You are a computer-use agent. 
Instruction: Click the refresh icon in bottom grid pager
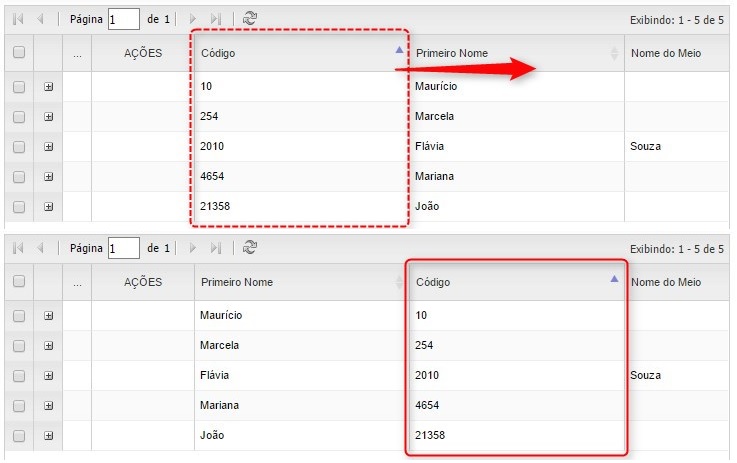(250, 248)
